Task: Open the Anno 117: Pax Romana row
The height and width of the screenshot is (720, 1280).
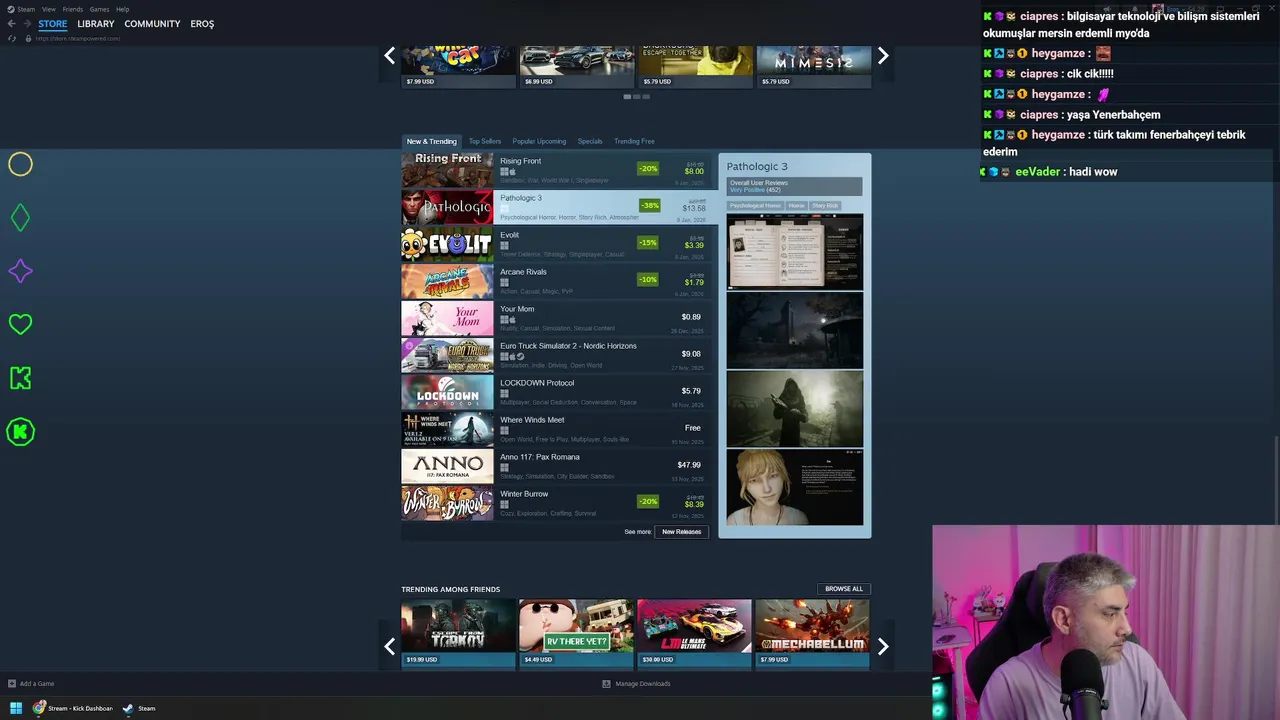Action: click(x=556, y=466)
